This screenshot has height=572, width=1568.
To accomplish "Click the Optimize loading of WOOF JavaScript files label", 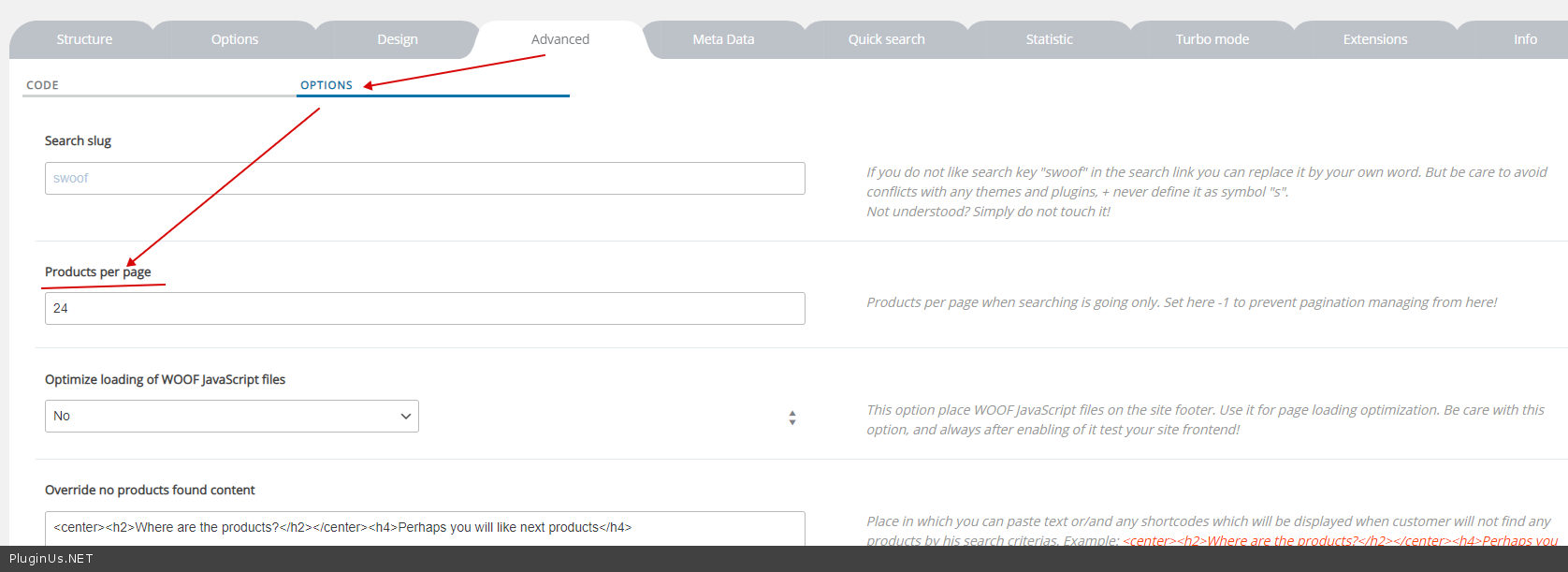I will [x=165, y=379].
